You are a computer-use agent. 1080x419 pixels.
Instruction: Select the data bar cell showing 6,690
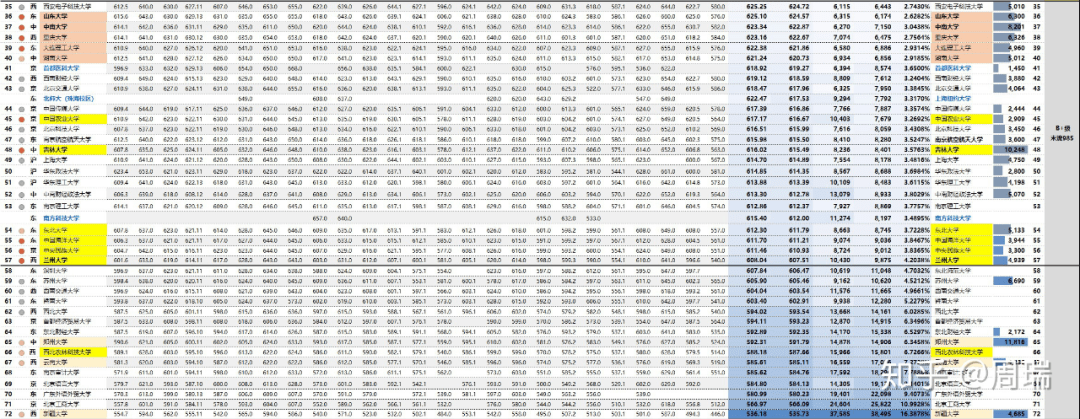(1011, 281)
